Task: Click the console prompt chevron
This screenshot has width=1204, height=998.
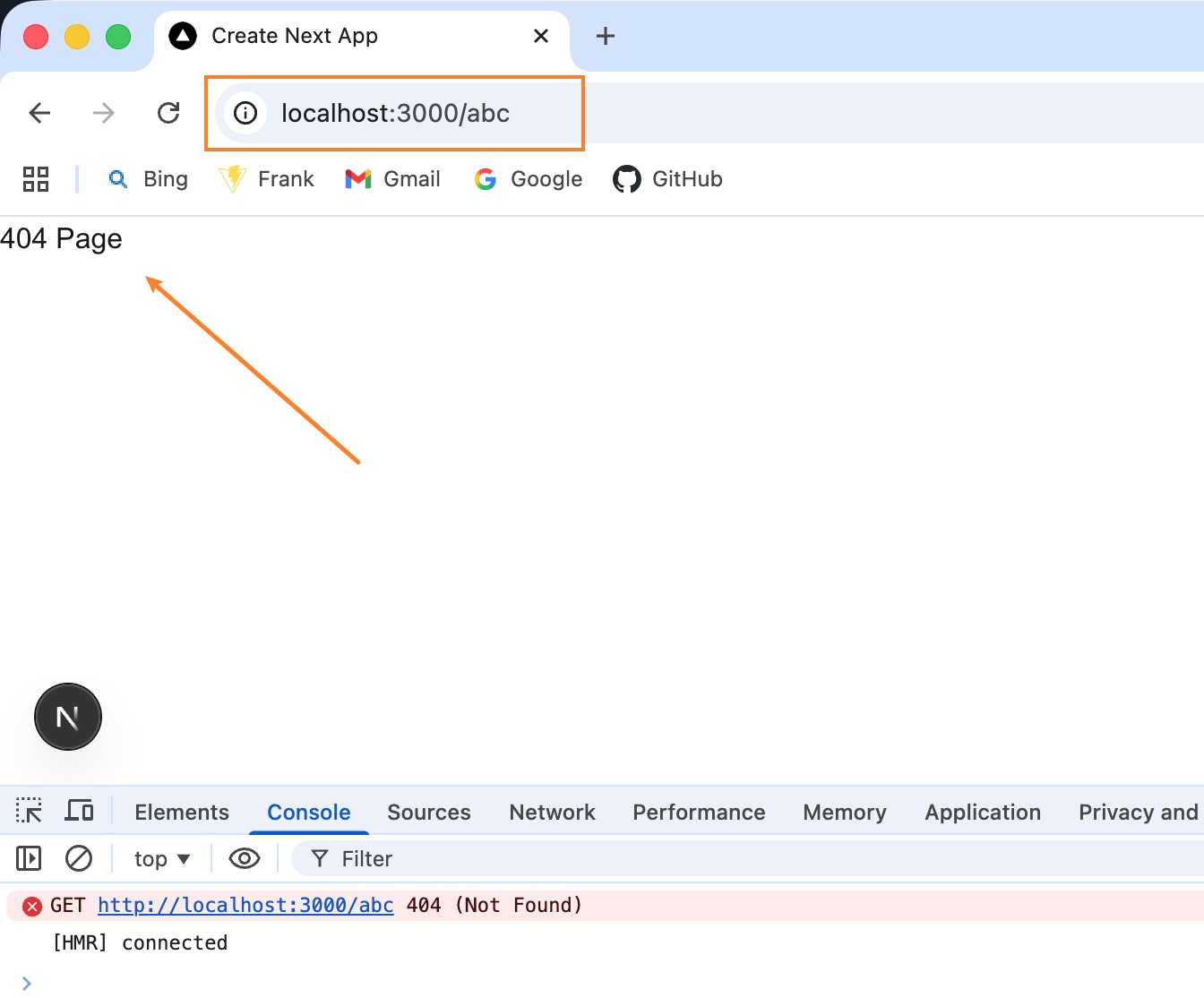Action: coord(27,983)
